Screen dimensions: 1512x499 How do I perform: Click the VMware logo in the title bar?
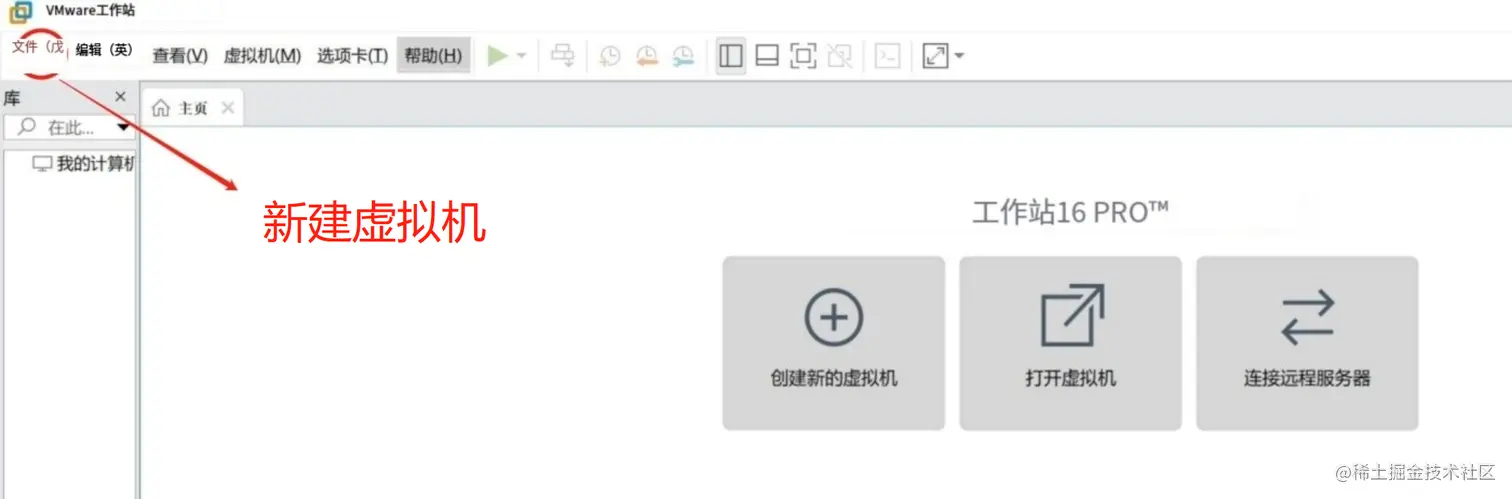pyautogui.click(x=20, y=11)
